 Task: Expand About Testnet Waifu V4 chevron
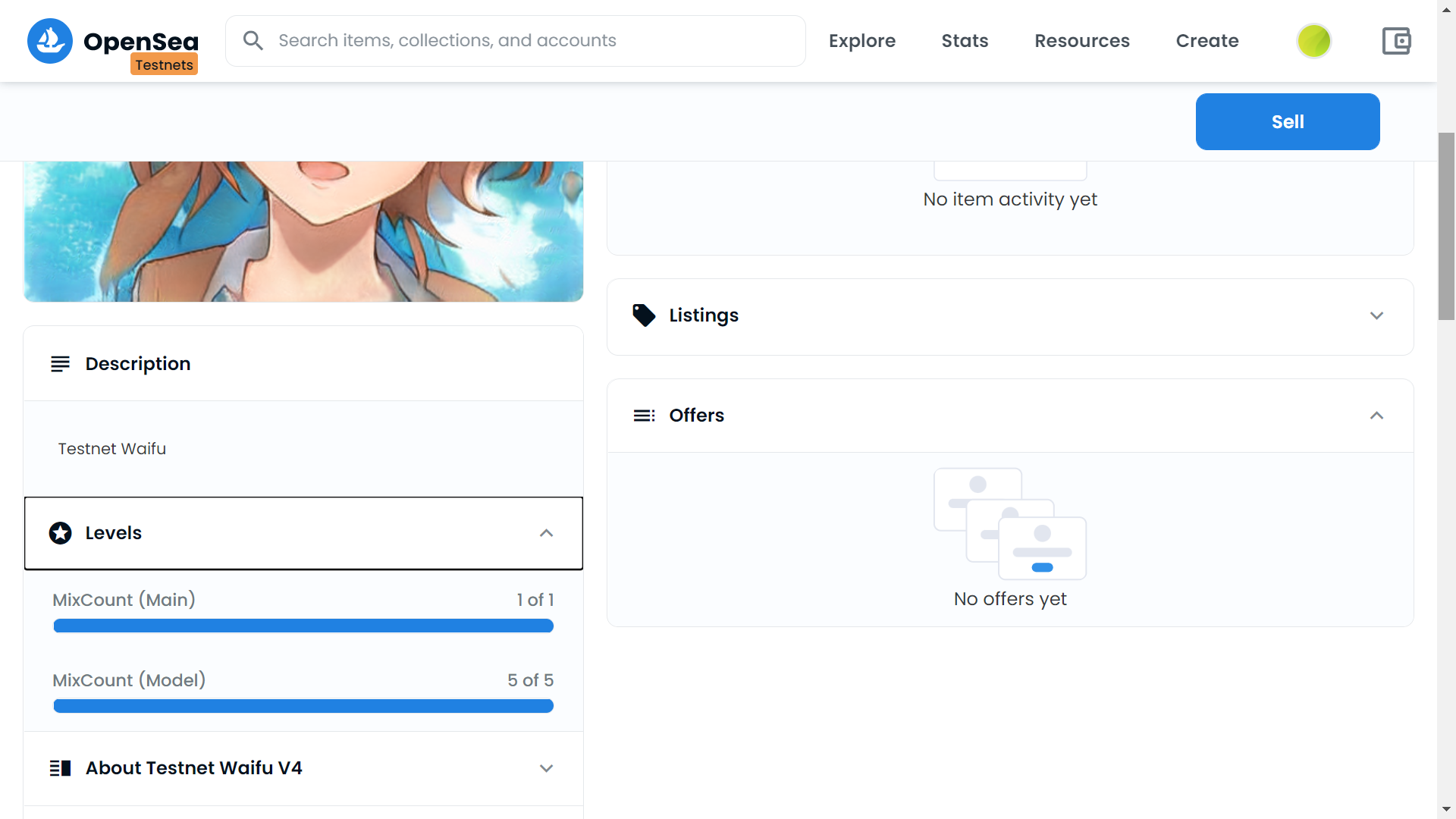coord(546,768)
